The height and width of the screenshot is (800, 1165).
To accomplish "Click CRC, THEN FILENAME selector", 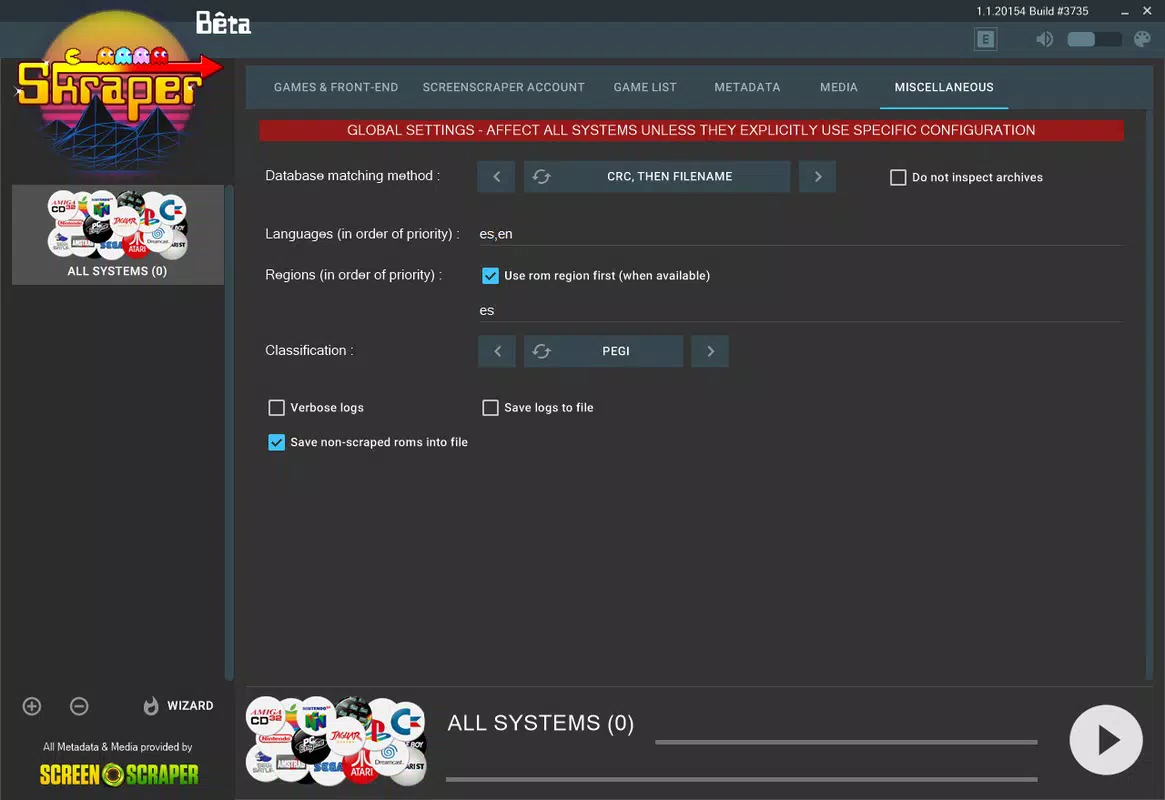I will click(x=657, y=177).
